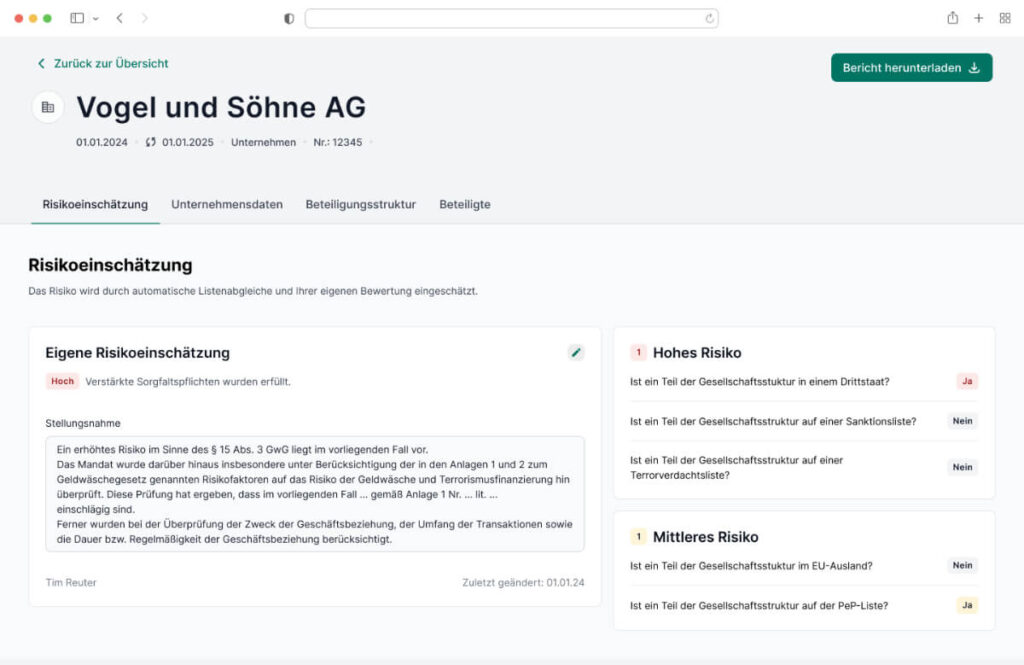Click the Unternehmen type label
This screenshot has width=1024, height=665.
click(x=263, y=142)
